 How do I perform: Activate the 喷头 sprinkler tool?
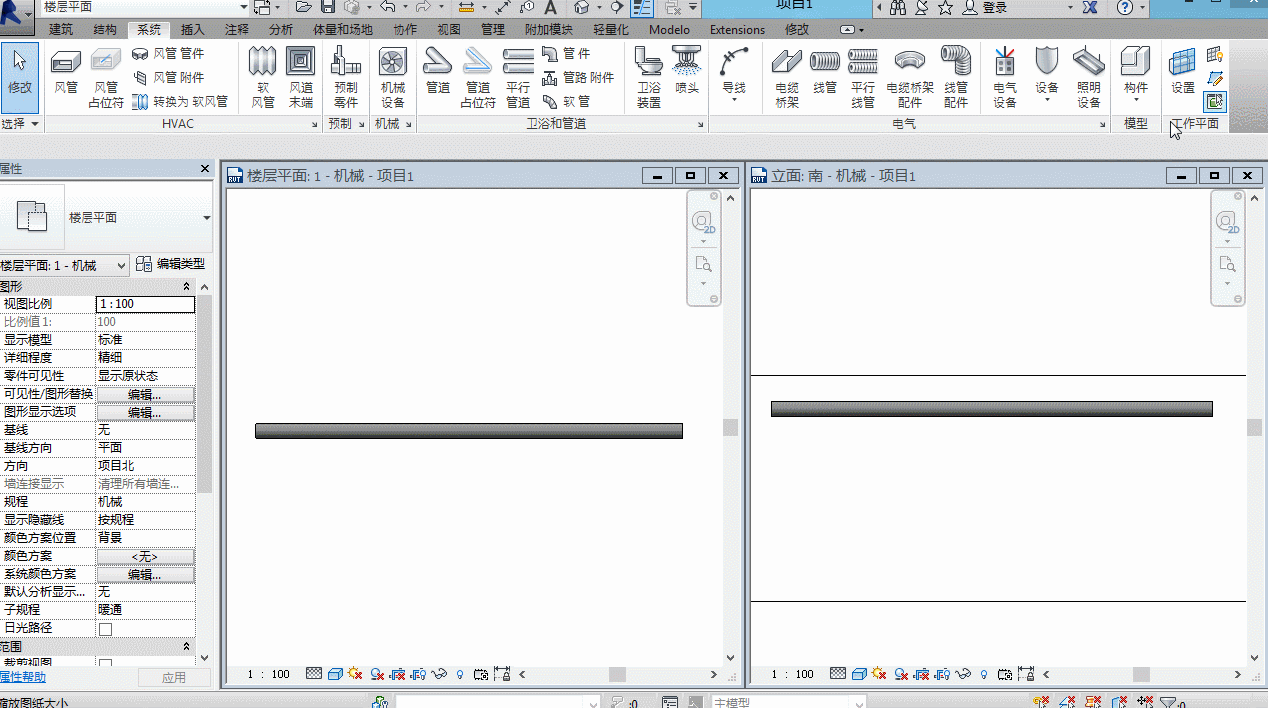coord(687,72)
